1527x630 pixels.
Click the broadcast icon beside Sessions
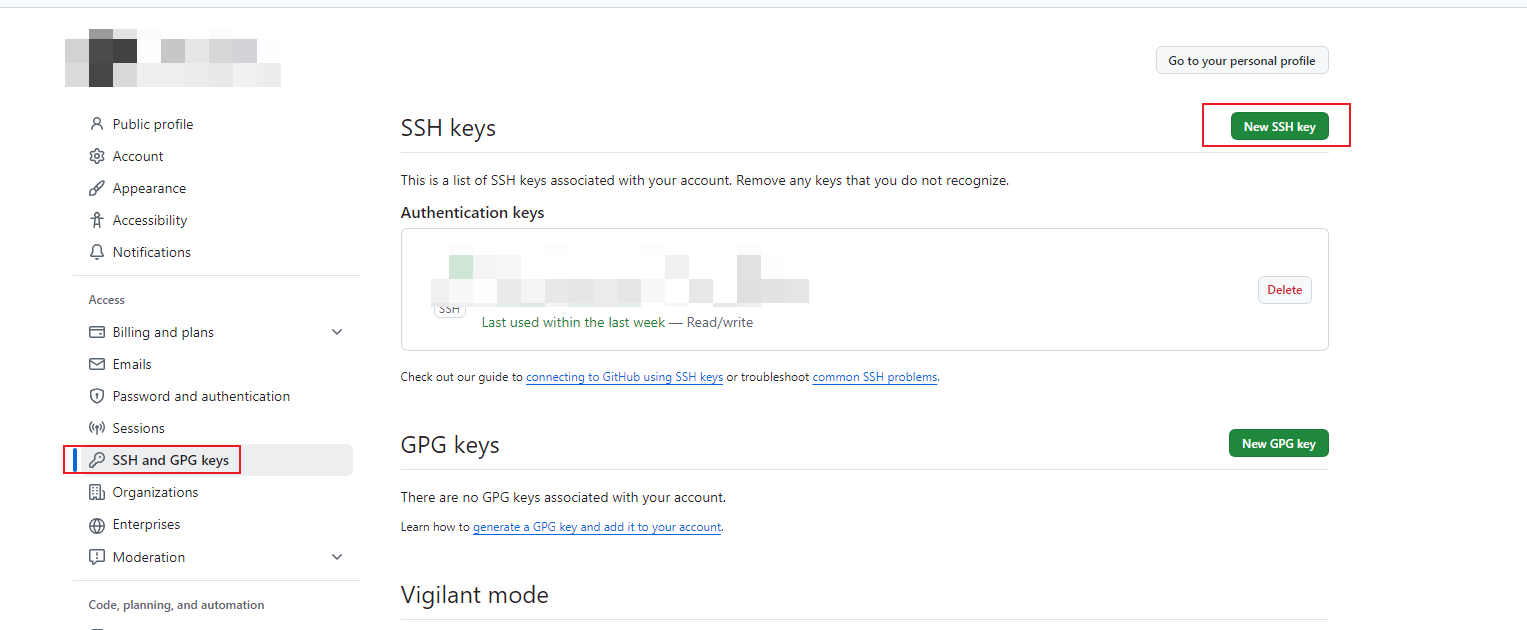tap(97, 428)
